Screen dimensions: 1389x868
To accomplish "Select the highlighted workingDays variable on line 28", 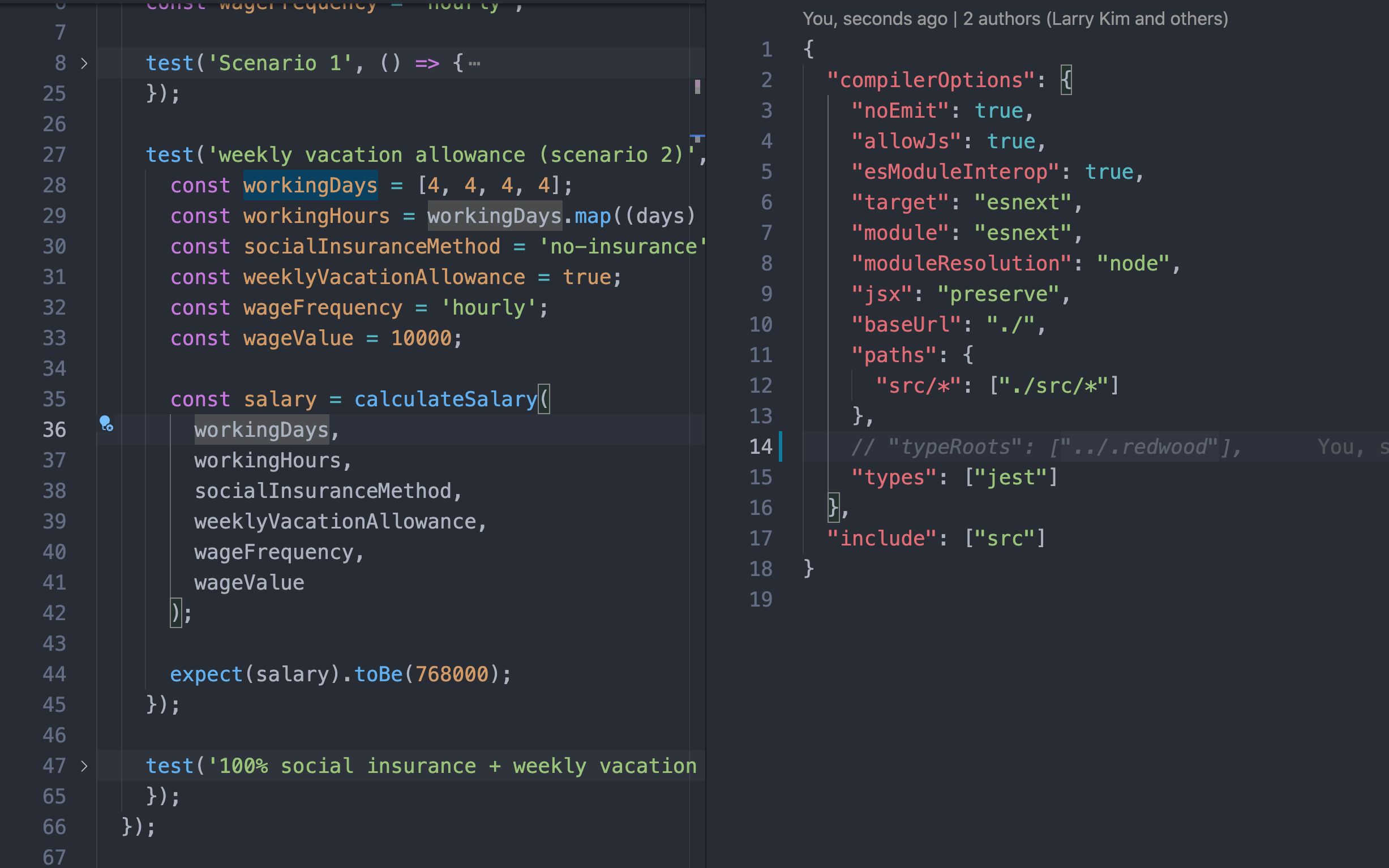I will click(310, 185).
